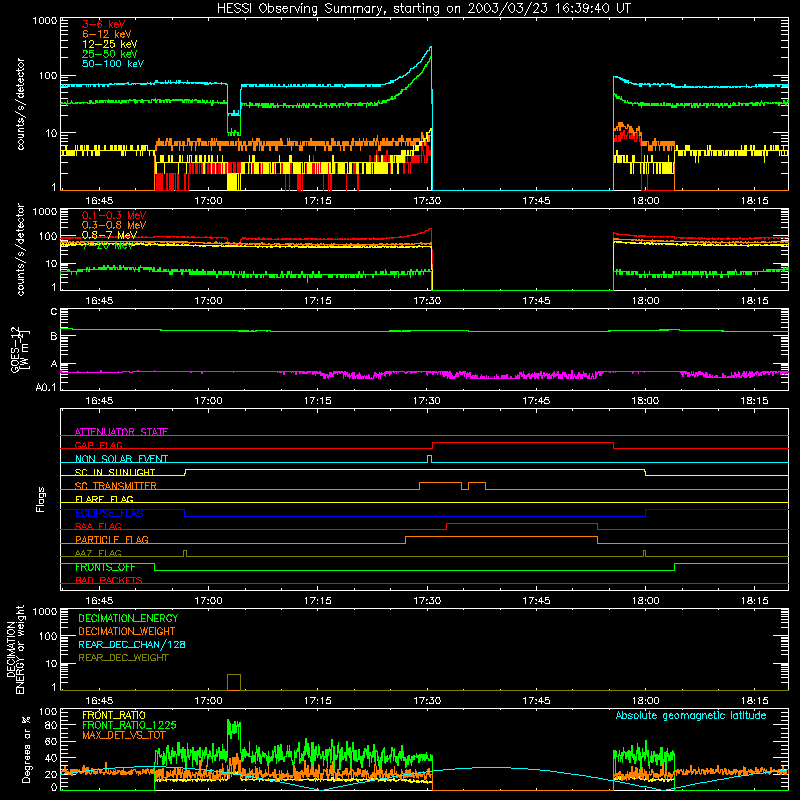Image resolution: width=800 pixels, height=800 pixels.
Task: Click the PARTICLE_FLAG label
Action: 112,539
